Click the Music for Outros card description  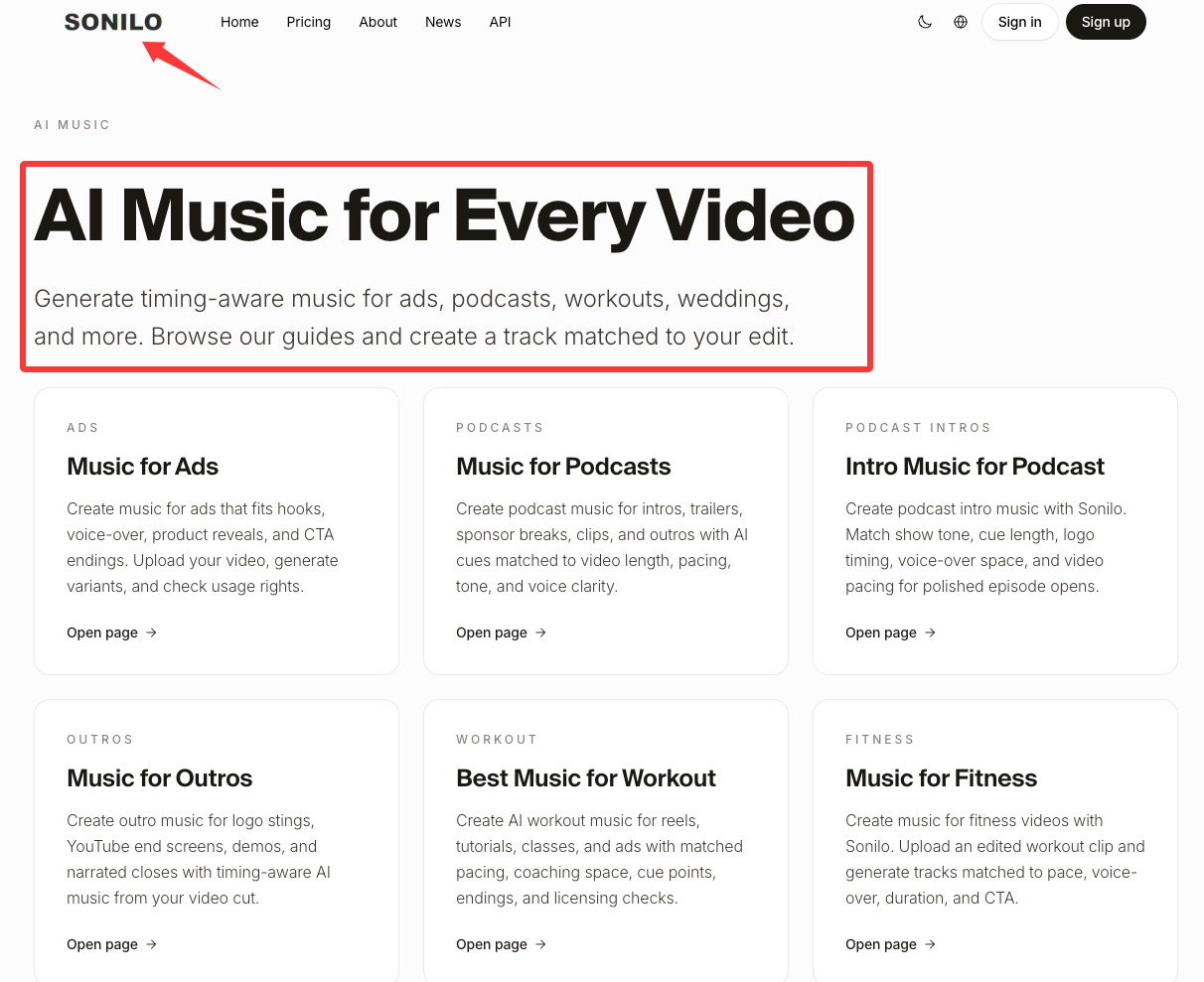click(x=199, y=859)
